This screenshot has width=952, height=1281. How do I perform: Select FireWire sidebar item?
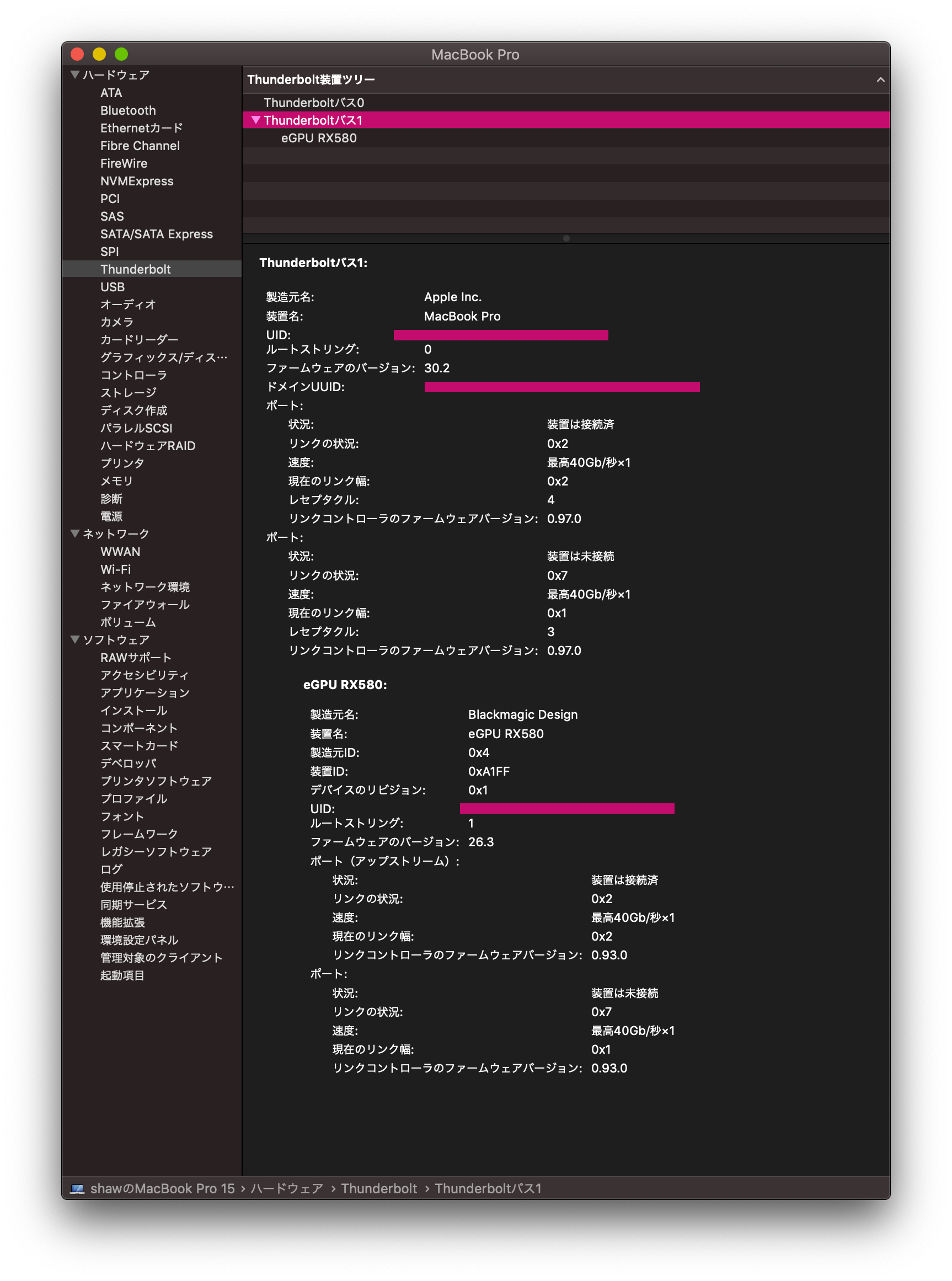[124, 163]
